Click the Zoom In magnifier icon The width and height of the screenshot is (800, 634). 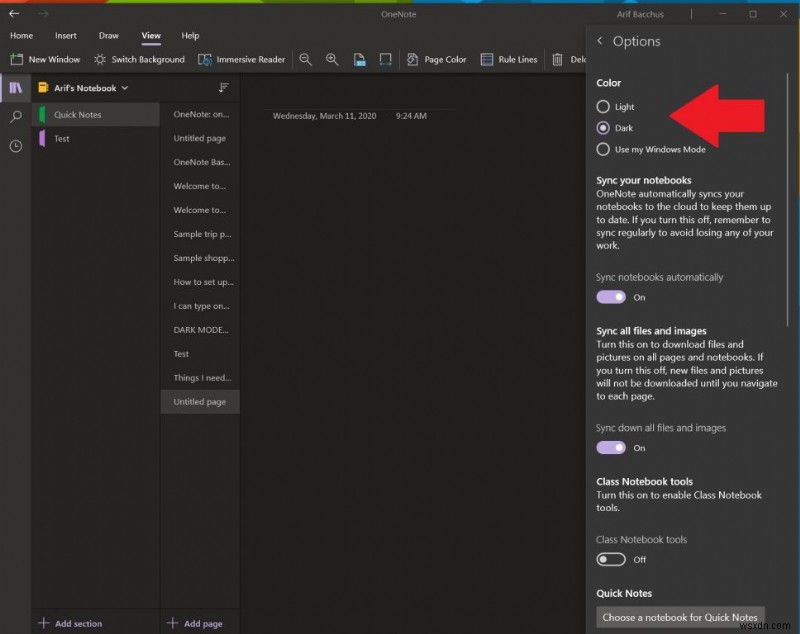pyautogui.click(x=332, y=59)
